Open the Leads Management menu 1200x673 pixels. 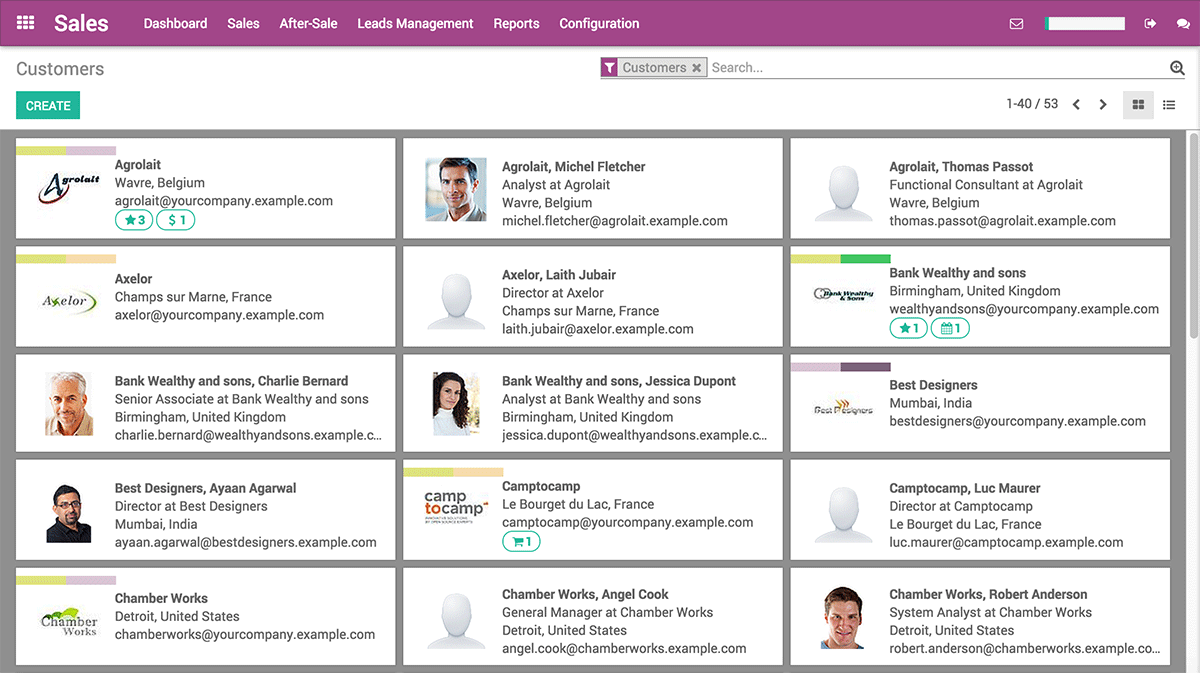point(415,22)
